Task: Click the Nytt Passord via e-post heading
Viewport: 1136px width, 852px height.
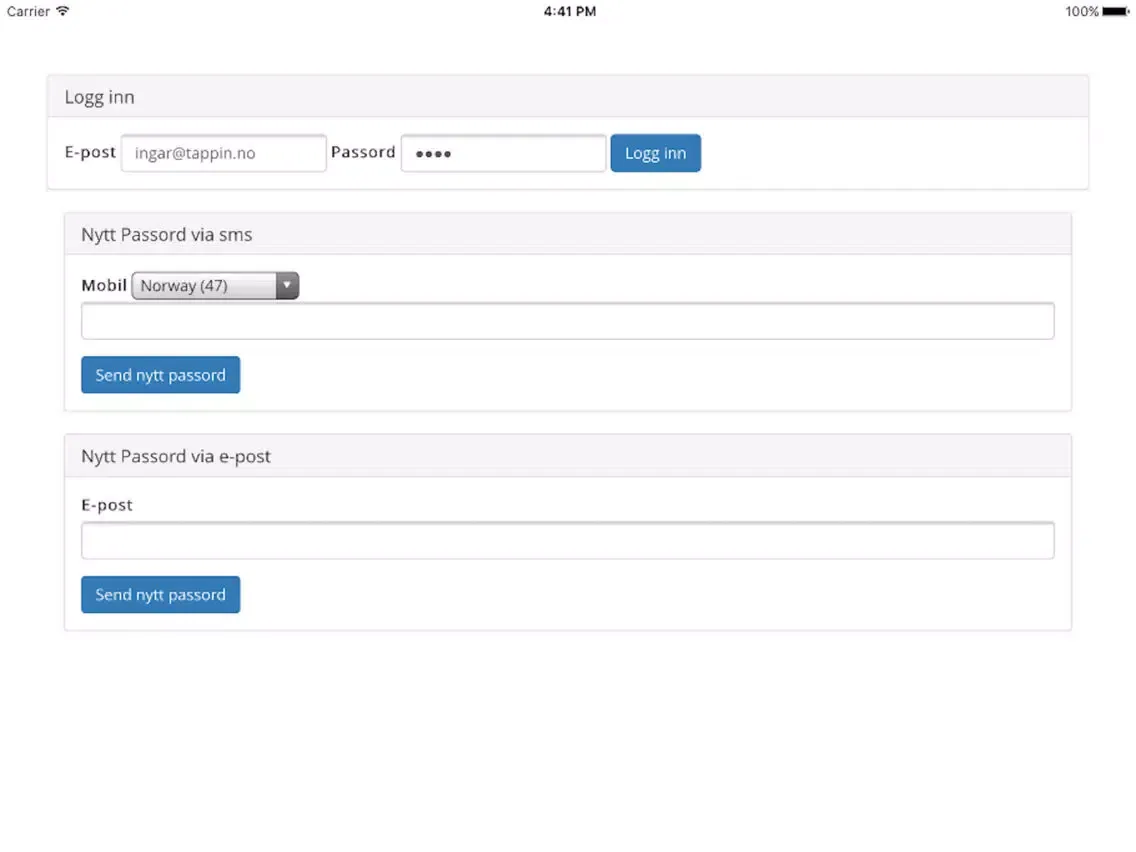Action: (x=175, y=456)
